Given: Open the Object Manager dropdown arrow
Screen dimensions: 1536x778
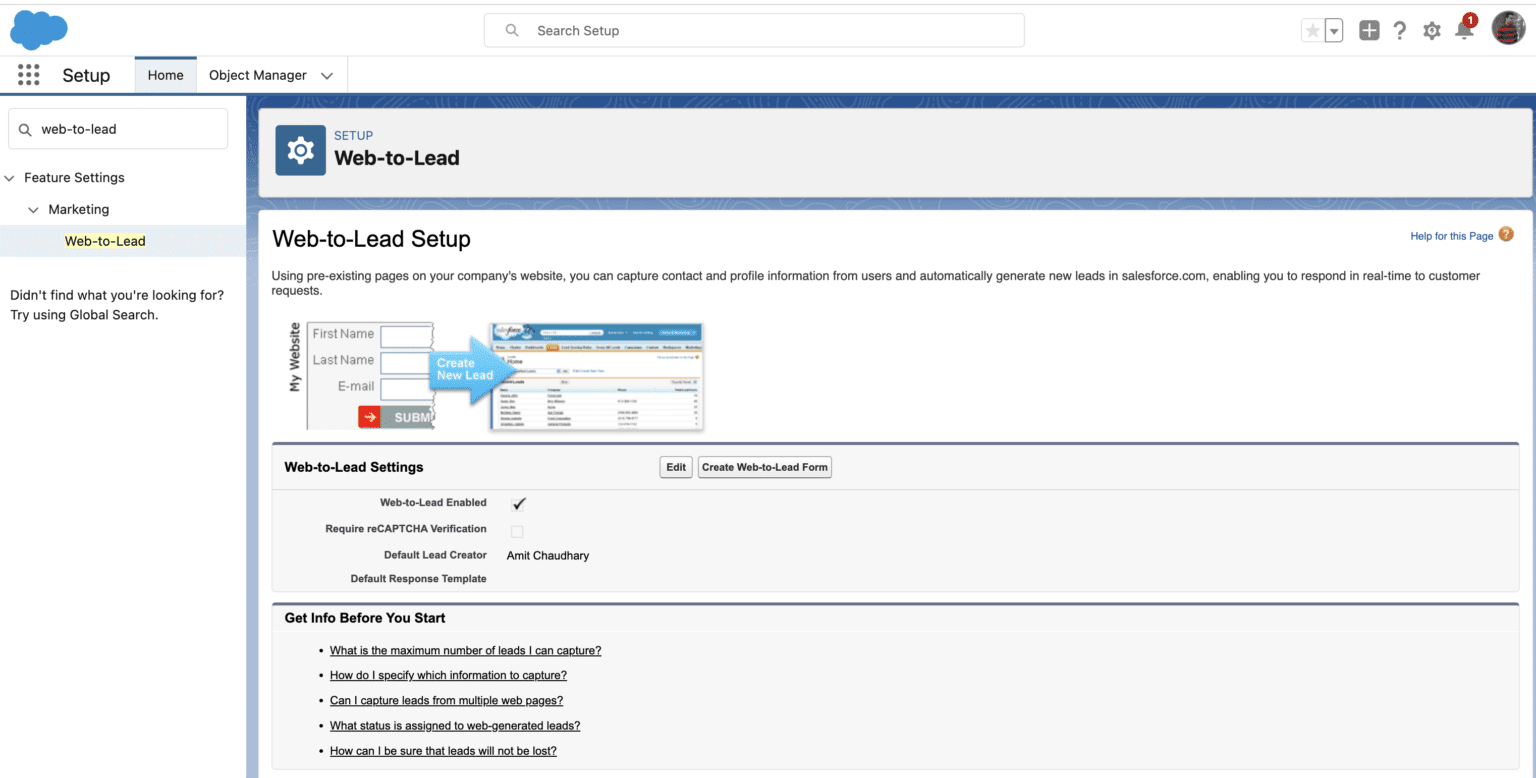Looking at the screenshot, I should [327, 75].
